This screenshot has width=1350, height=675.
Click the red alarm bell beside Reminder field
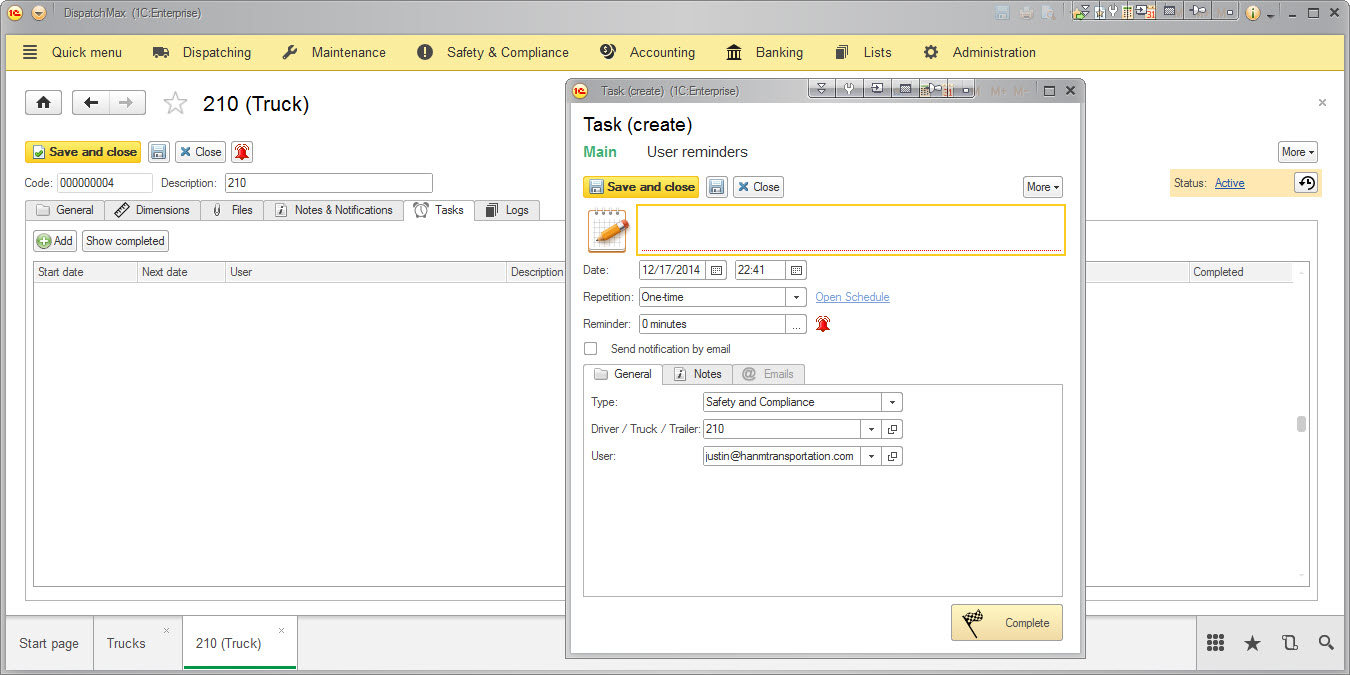click(x=823, y=324)
